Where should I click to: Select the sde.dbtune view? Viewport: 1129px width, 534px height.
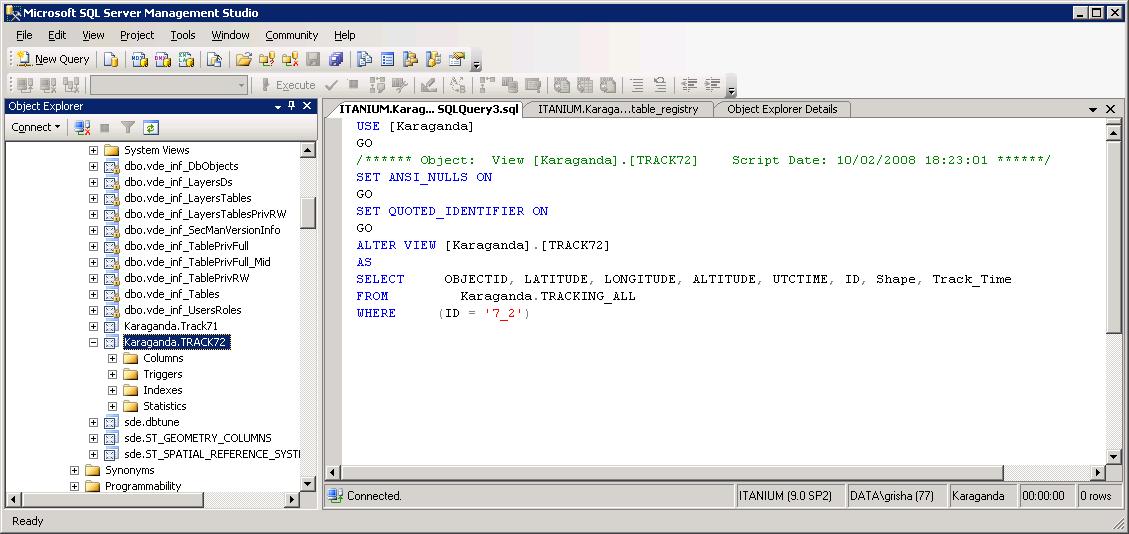coord(150,422)
